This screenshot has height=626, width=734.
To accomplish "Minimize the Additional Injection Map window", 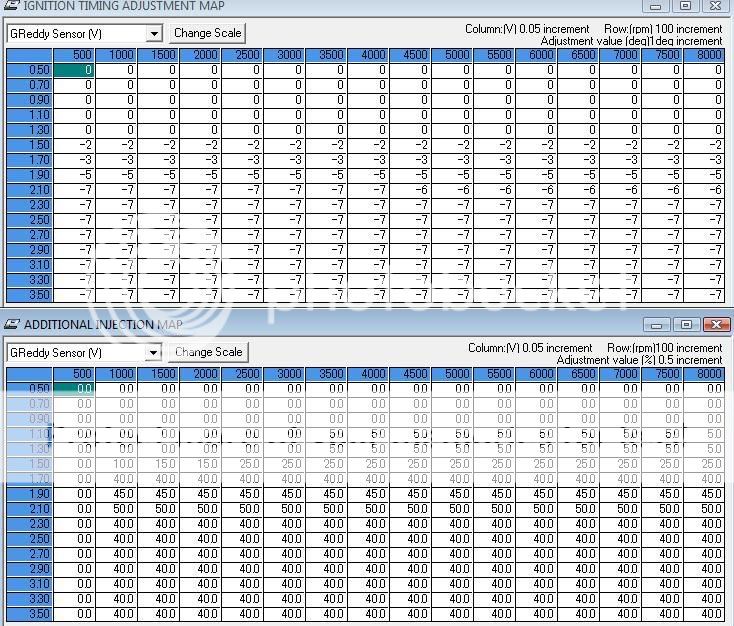I will pos(657,324).
